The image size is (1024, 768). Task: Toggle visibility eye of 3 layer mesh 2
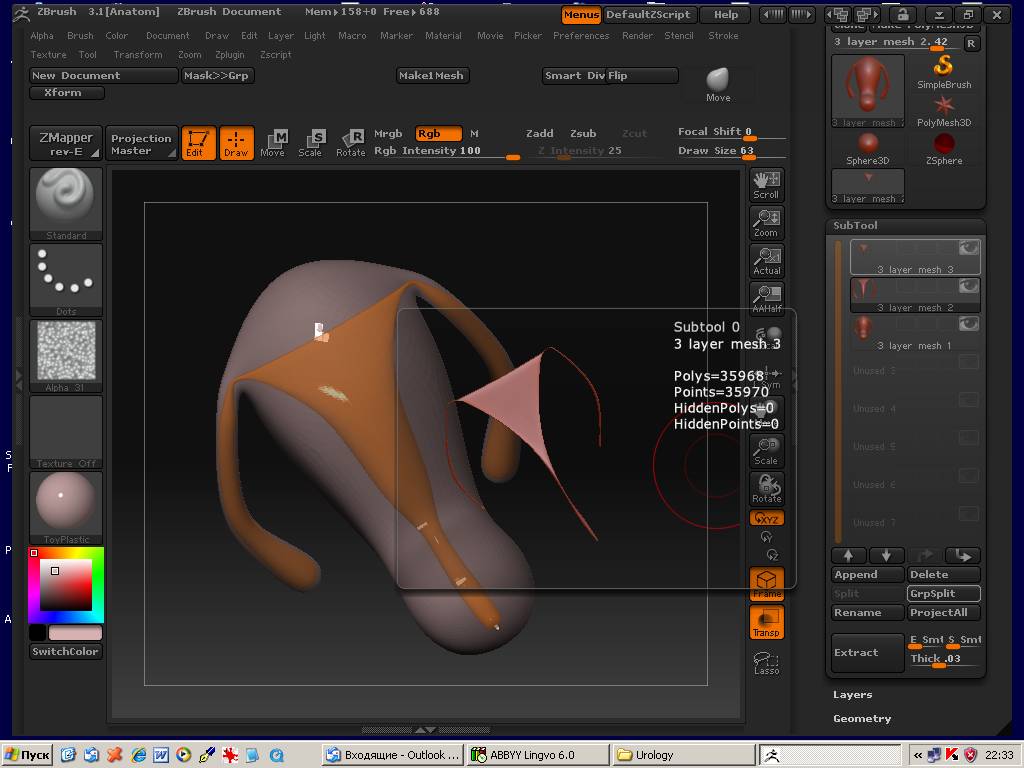[968, 286]
